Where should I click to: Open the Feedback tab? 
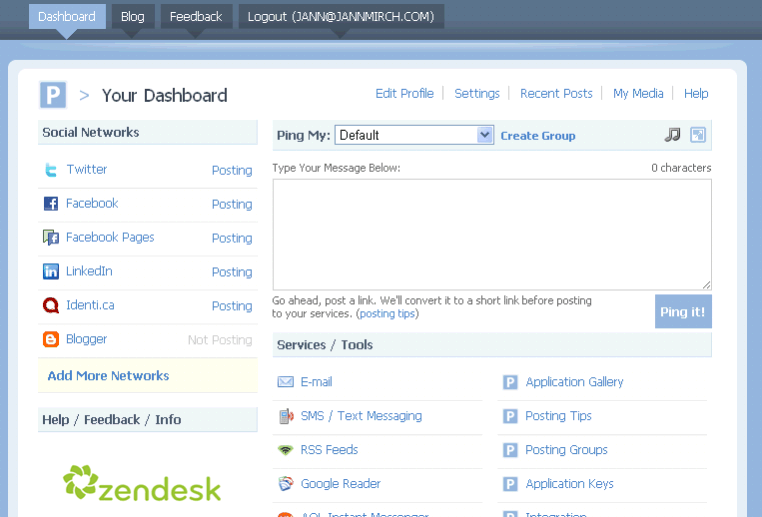[x=196, y=17]
